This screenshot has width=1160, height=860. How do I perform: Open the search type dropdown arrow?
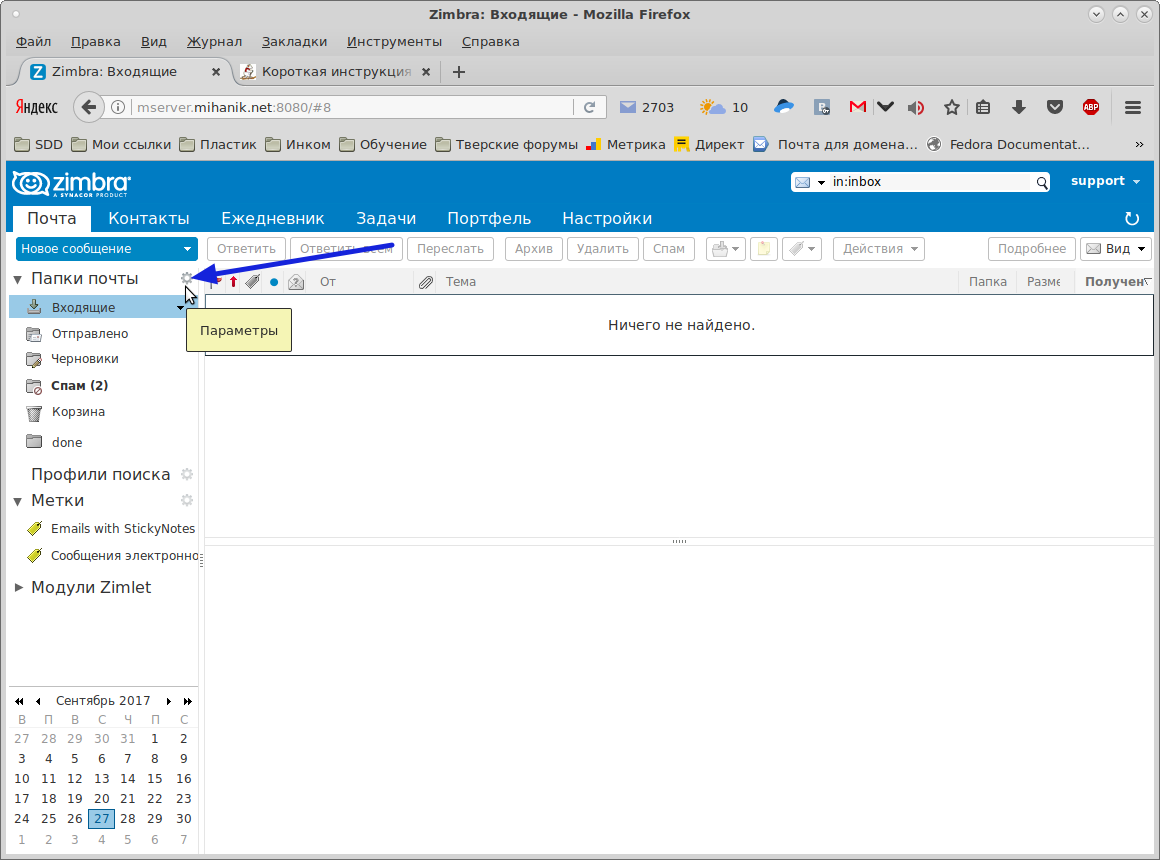click(821, 183)
